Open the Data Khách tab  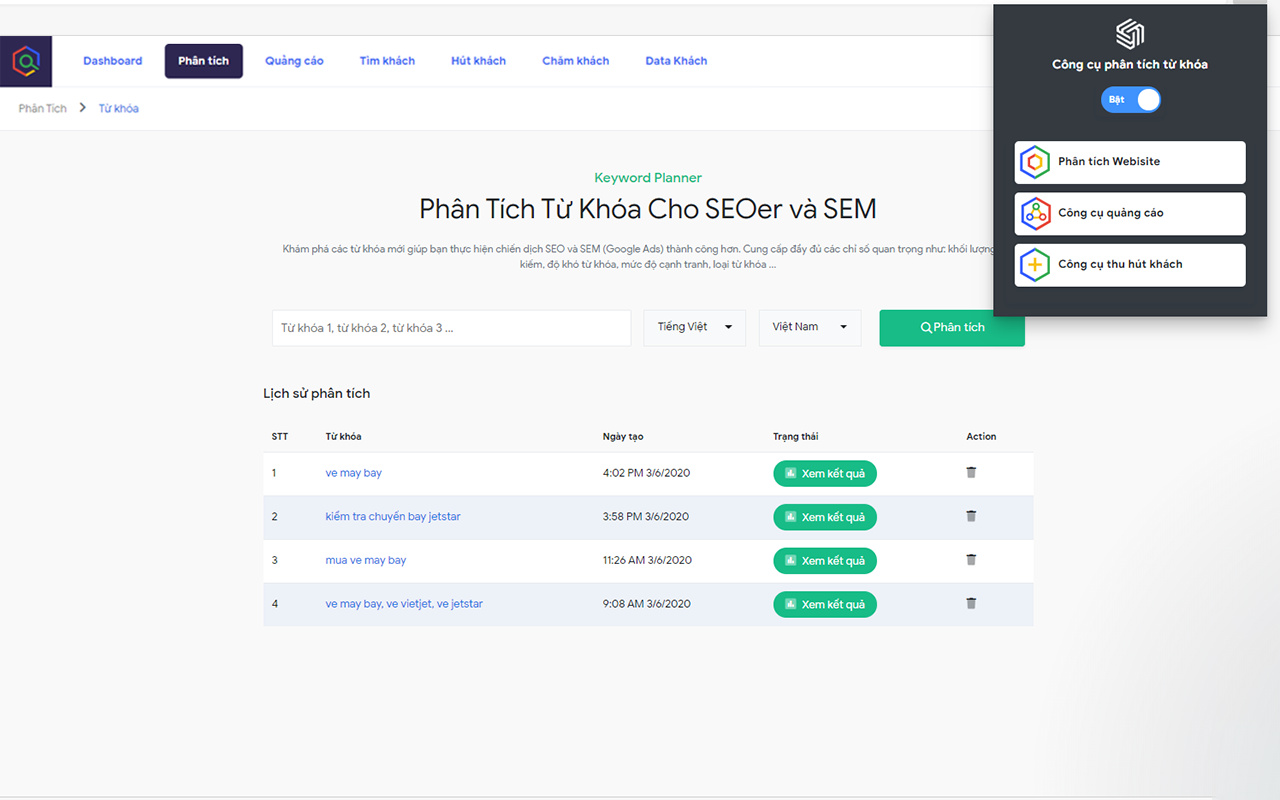[x=676, y=61]
